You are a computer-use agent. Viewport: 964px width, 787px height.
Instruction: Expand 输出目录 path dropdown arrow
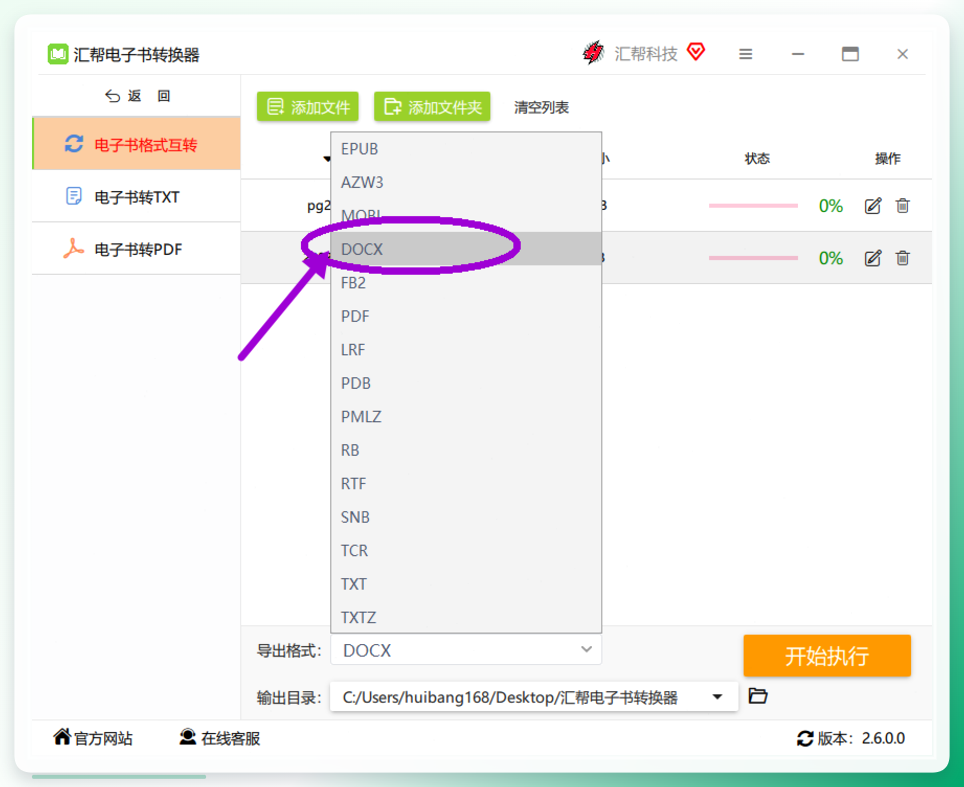click(717, 697)
